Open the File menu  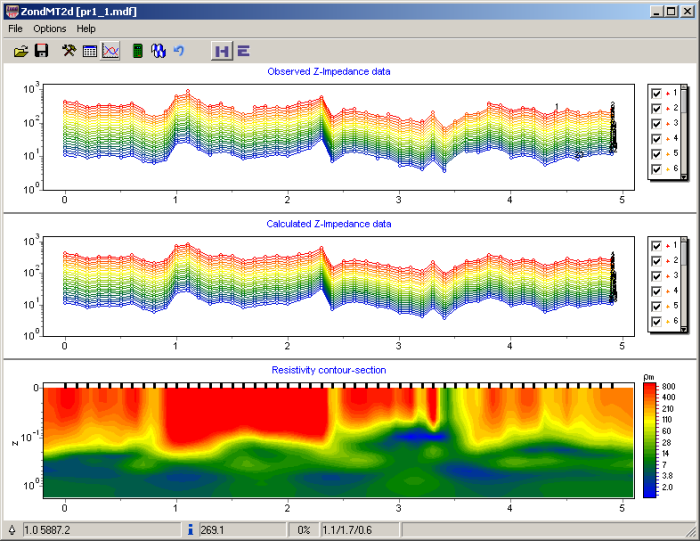point(15,29)
